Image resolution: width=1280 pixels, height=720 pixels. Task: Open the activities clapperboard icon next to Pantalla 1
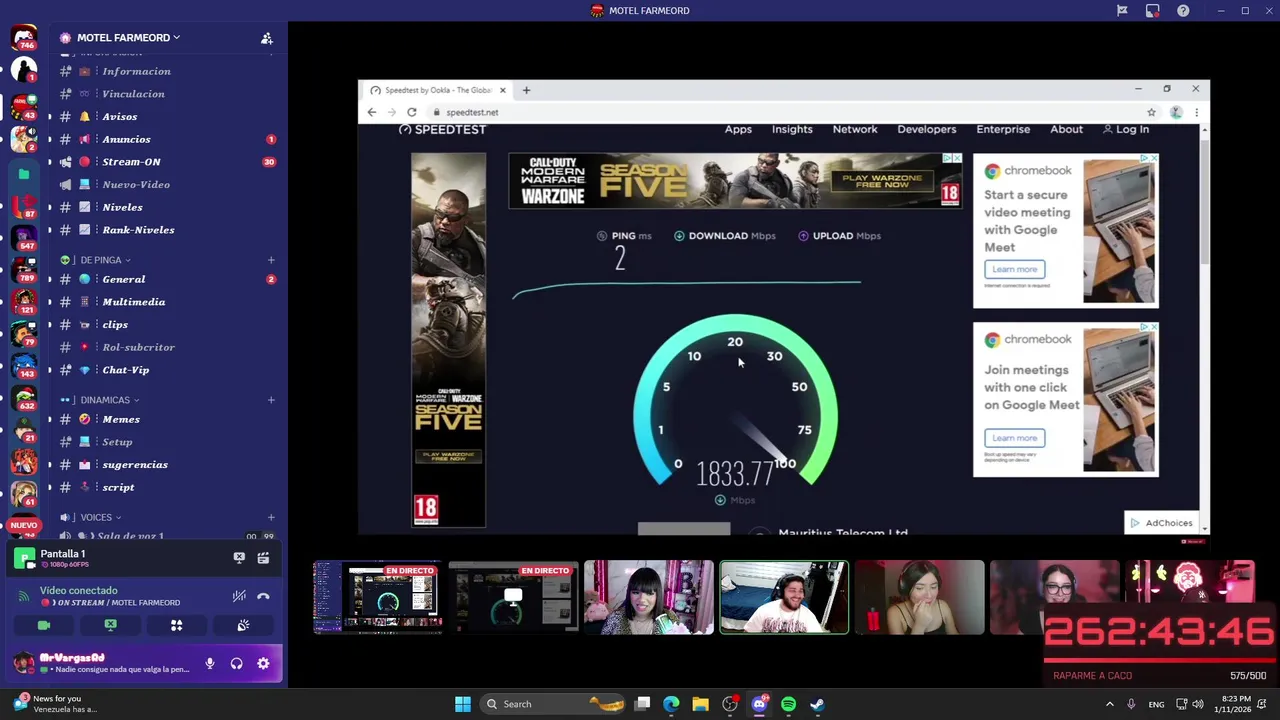(x=263, y=558)
